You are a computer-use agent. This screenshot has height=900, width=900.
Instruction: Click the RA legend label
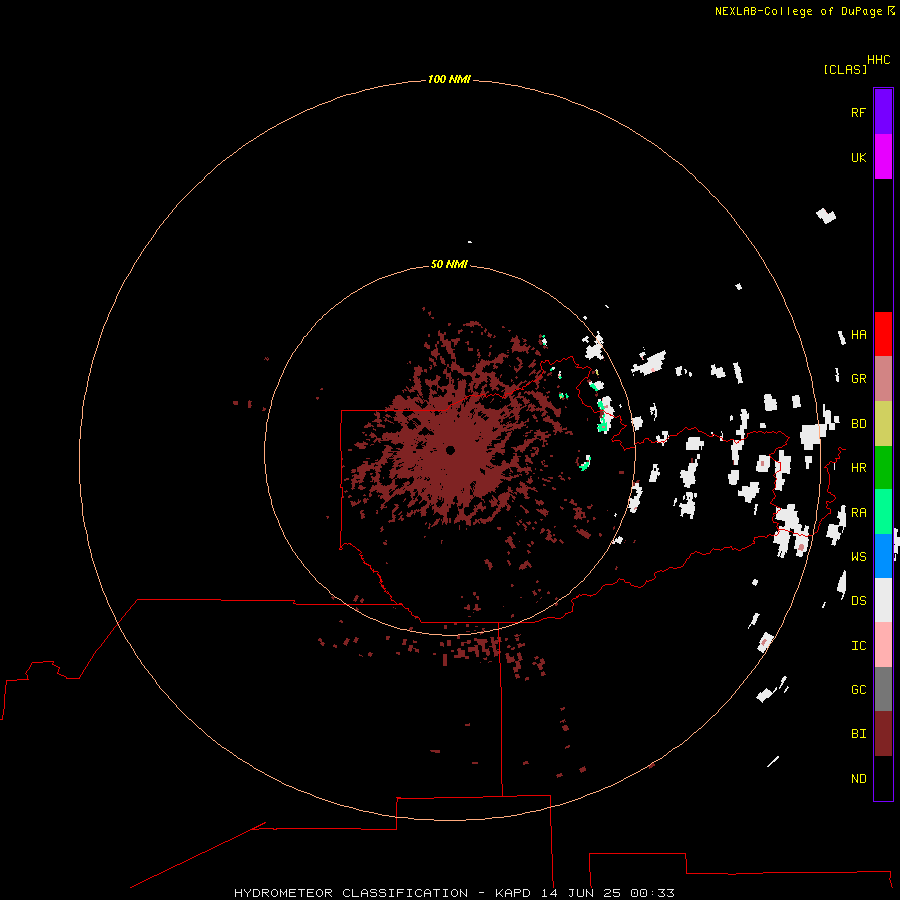click(858, 513)
